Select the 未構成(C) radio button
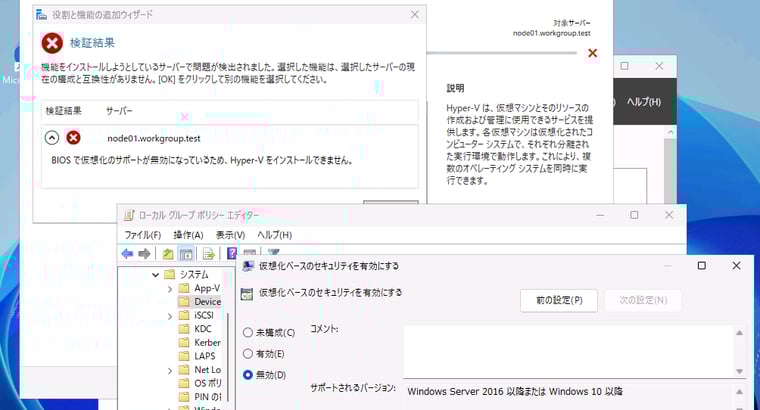This screenshot has height=410, width=760. tap(248, 332)
